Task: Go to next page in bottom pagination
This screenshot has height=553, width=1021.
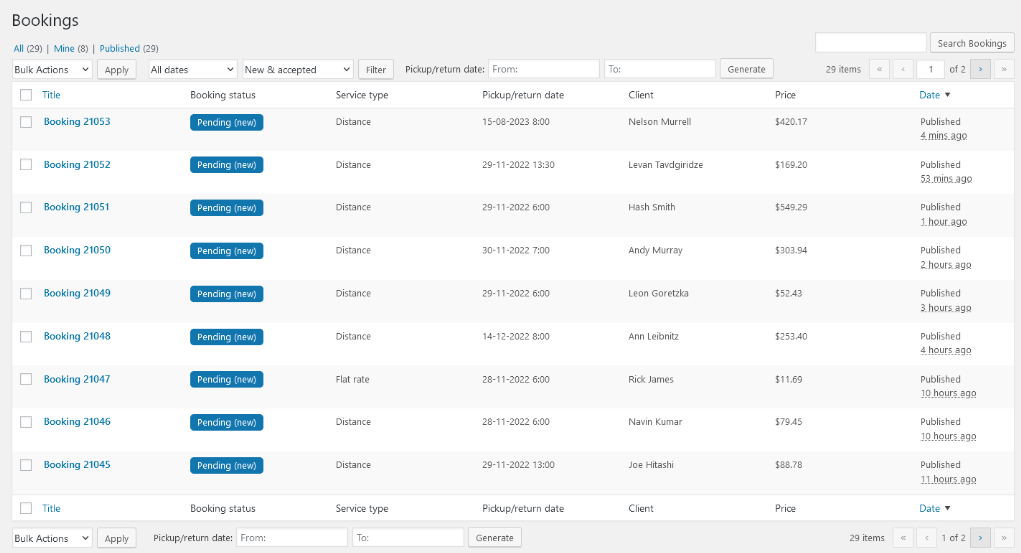Action: pos(980,538)
